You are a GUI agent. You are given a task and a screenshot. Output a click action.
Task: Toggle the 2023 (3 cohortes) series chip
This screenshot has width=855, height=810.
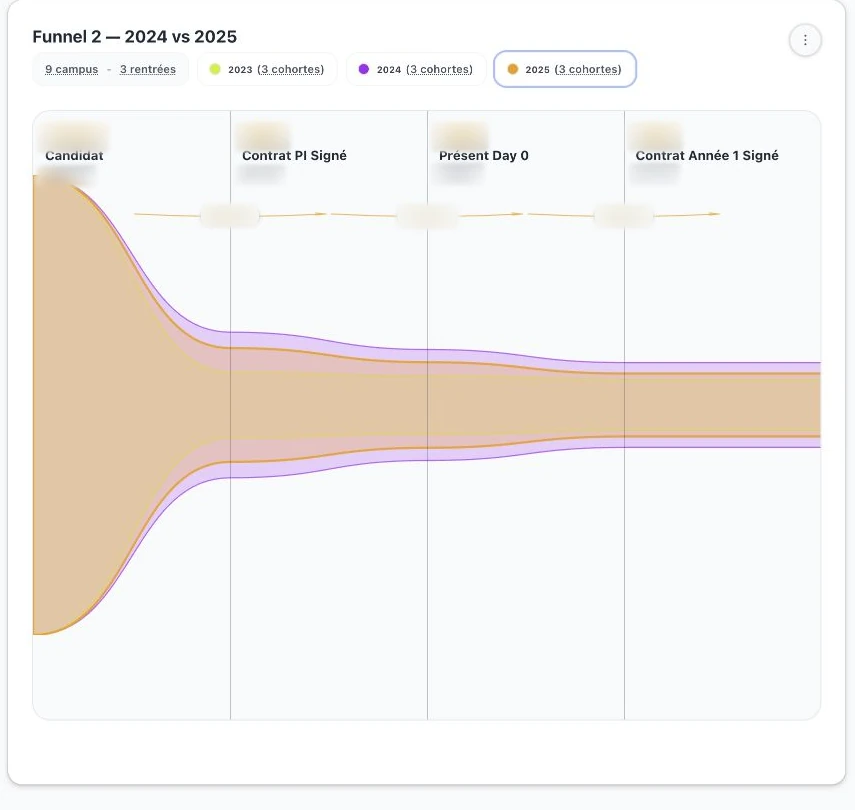[267, 69]
